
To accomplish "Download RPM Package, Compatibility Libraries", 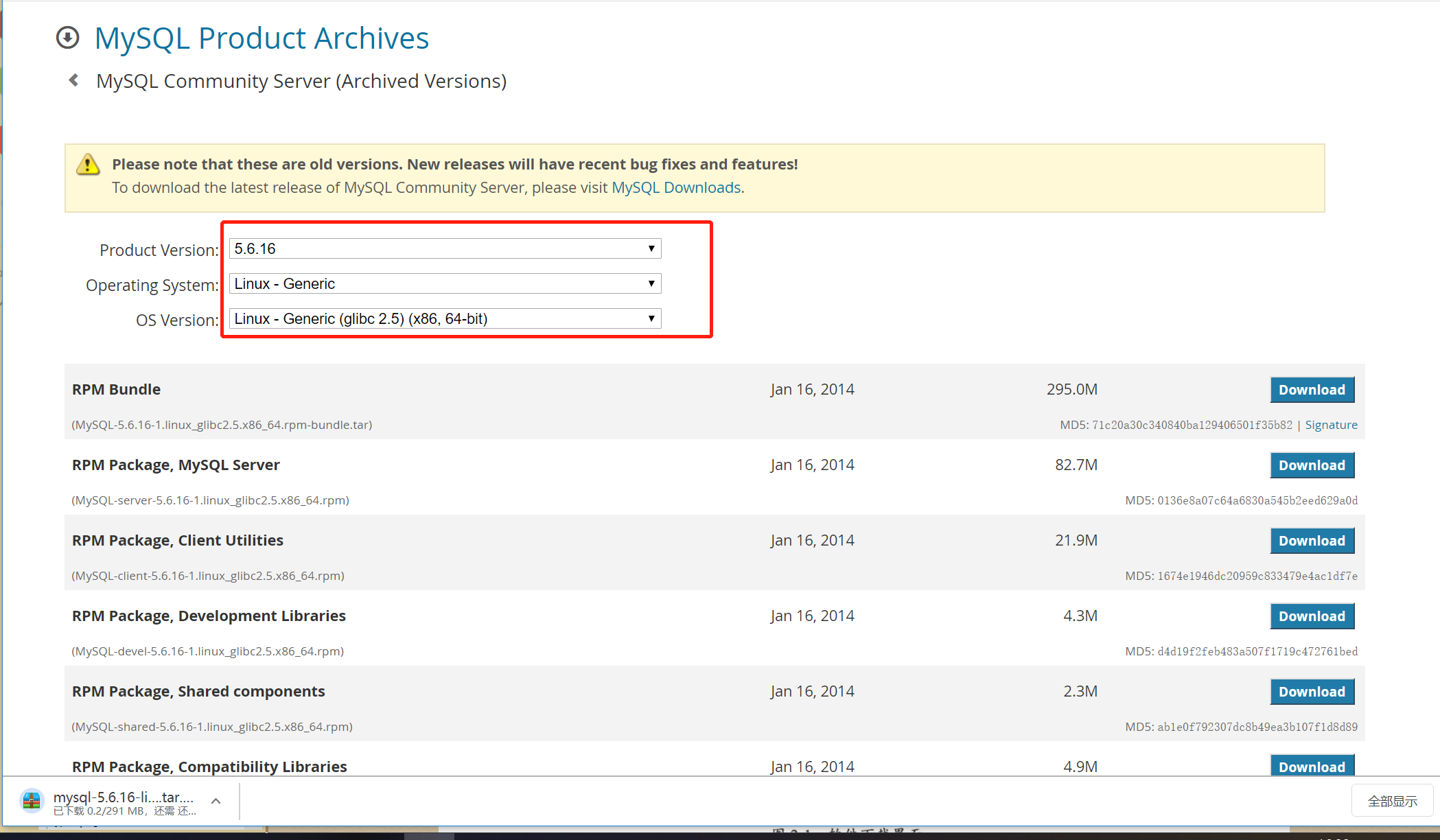I will pos(1312,766).
